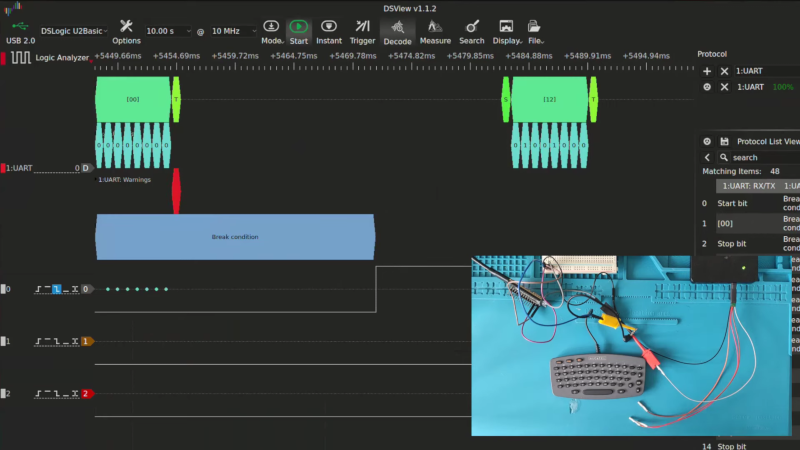Expand the 10.00 s duration dropdown
Screen dimensions: 800x450
coord(167,31)
